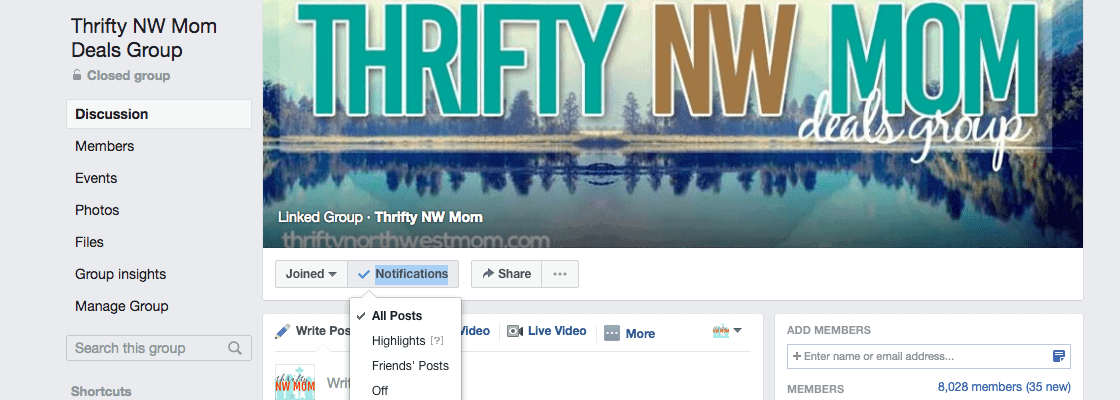Click the three-dots more actions button

pyautogui.click(x=560, y=274)
